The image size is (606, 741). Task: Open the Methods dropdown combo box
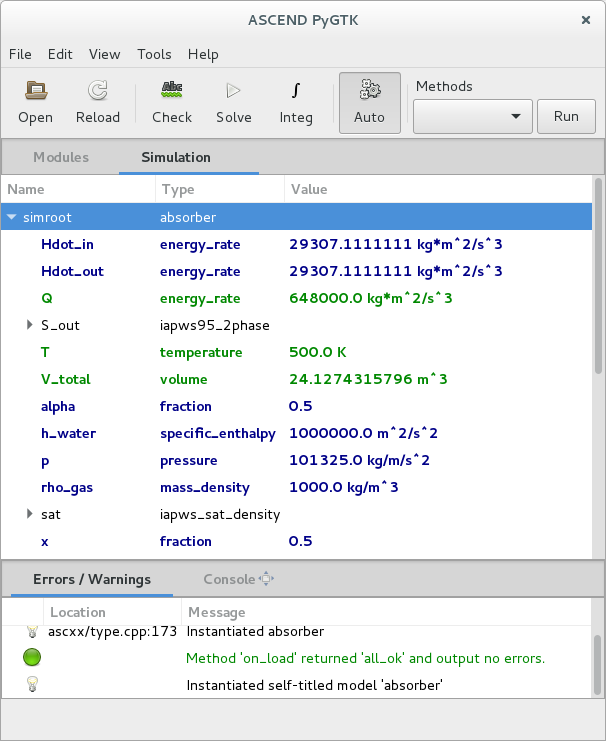(x=472, y=116)
